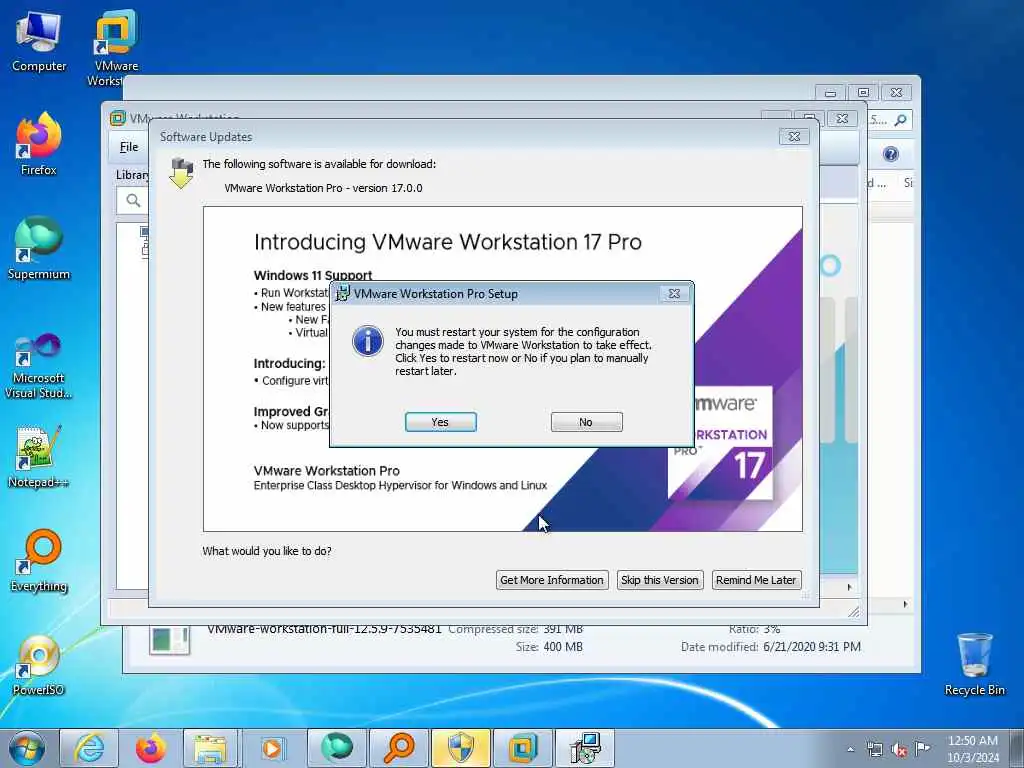Image resolution: width=1024 pixels, height=768 pixels.
Task: Close the Software Updates window
Action: pos(794,136)
